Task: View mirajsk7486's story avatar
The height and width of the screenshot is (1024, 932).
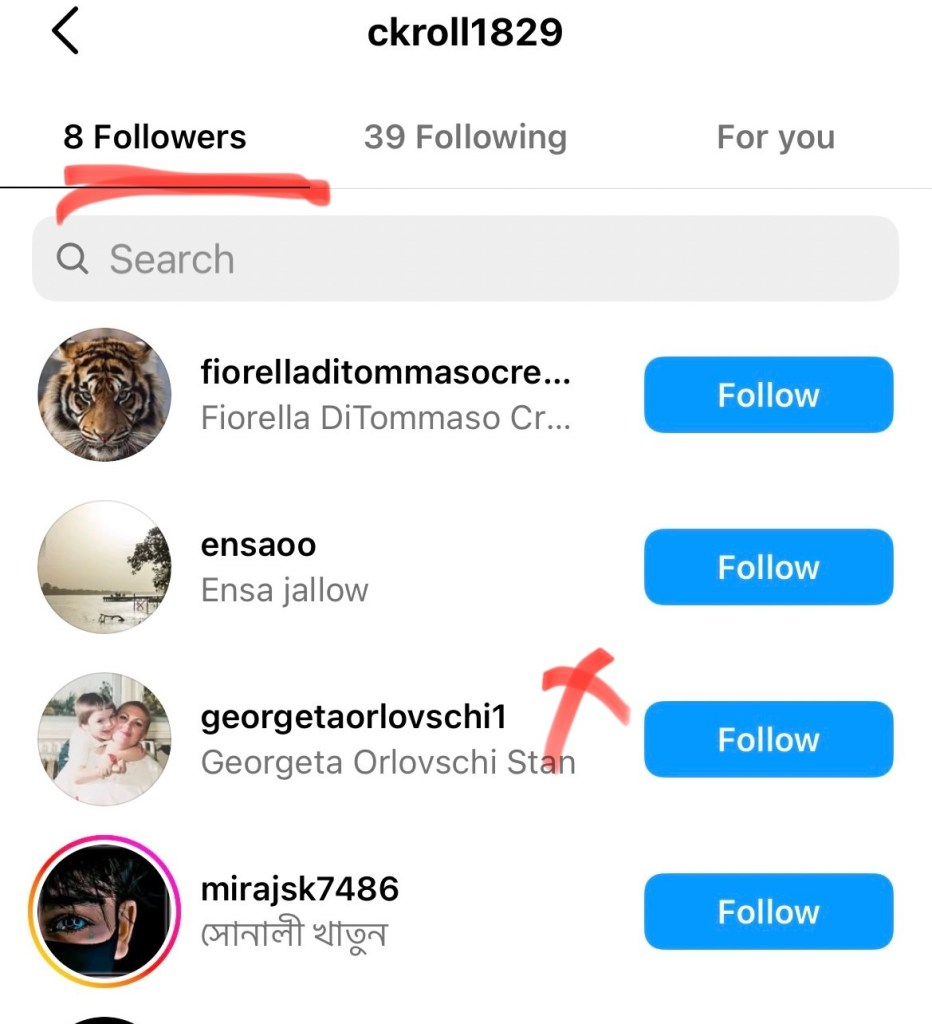Action: [104, 911]
